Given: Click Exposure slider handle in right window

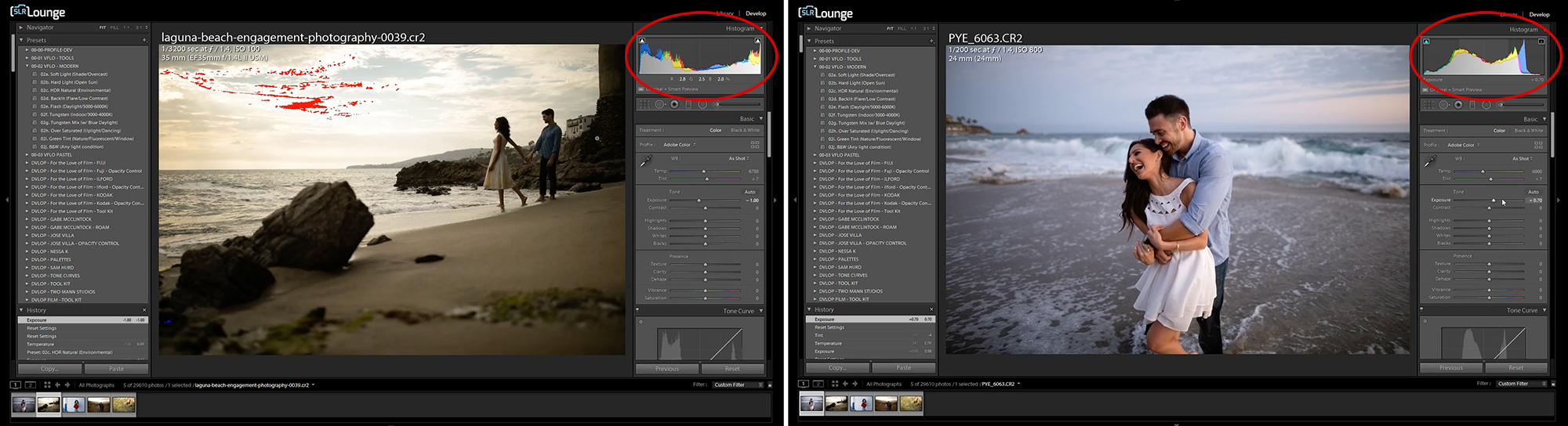Looking at the screenshot, I should [x=1493, y=200].
